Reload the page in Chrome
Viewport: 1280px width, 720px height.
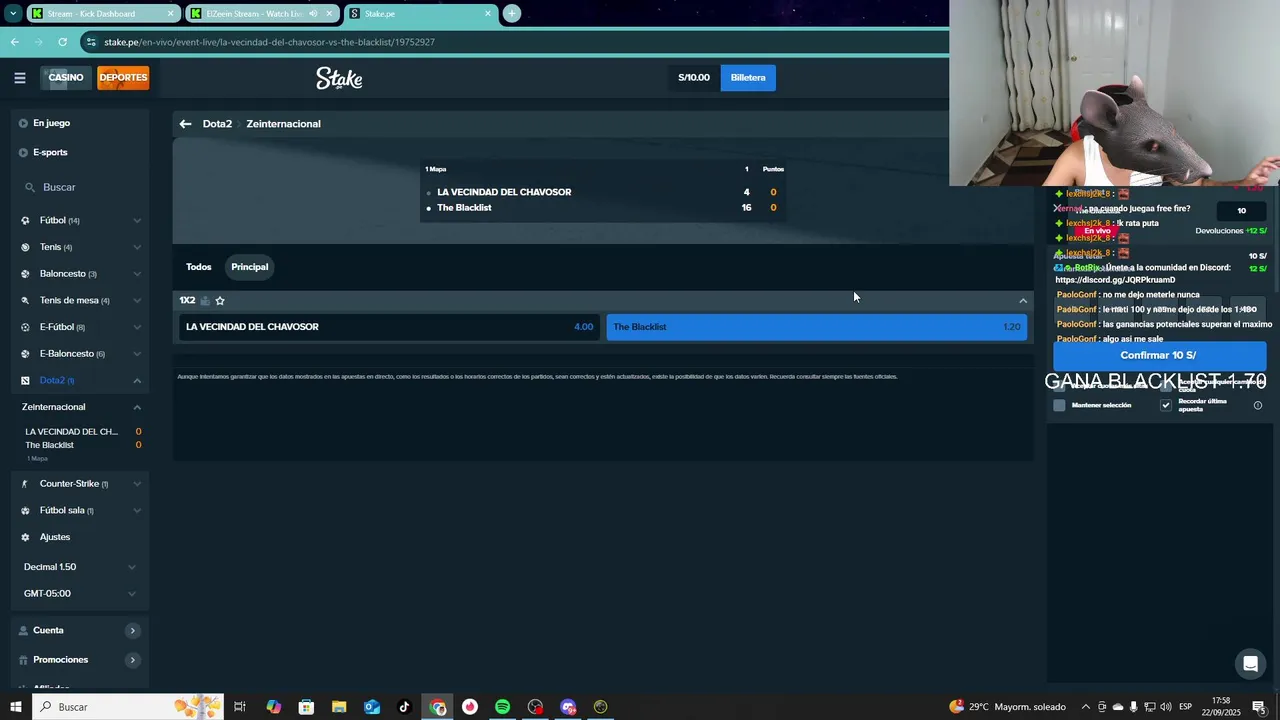click(62, 42)
